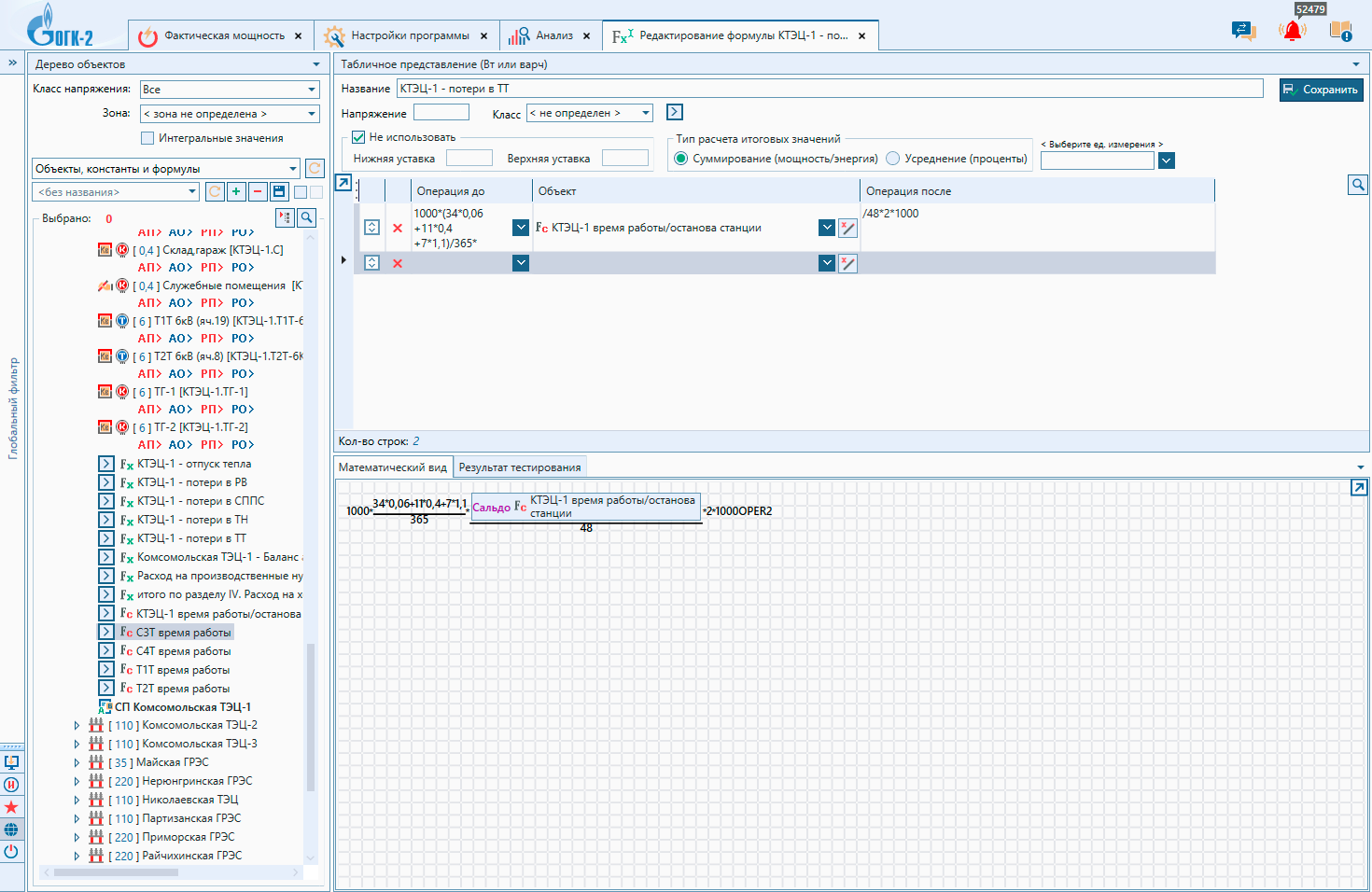Open the Объект dropdown on first formula row
The height and width of the screenshot is (892, 1372).
(827, 228)
